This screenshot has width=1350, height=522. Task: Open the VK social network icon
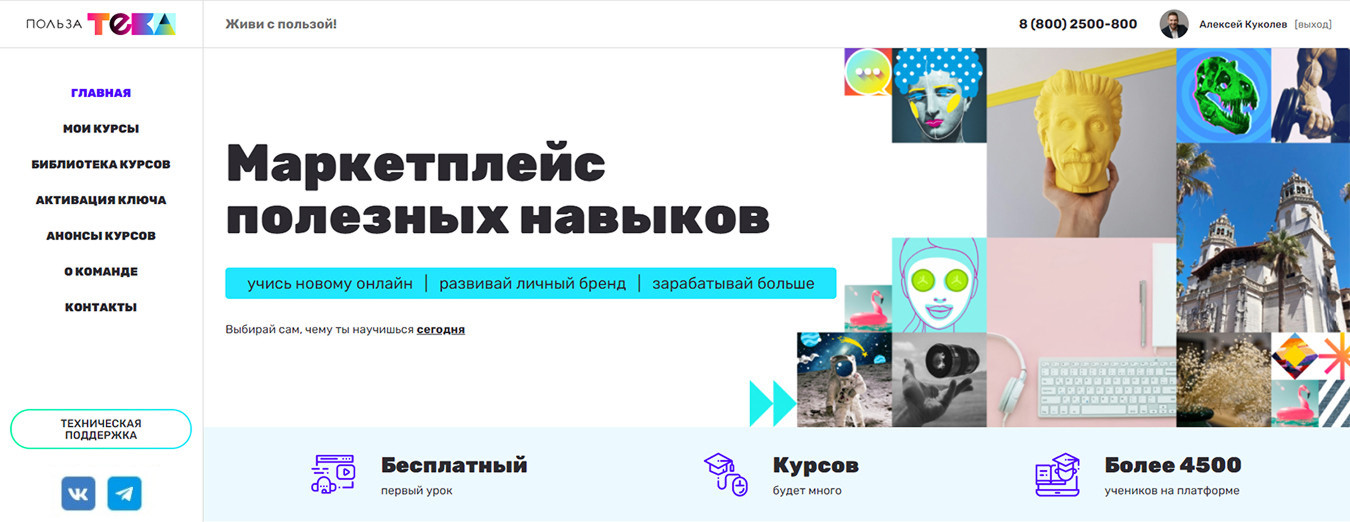pyautogui.click(x=78, y=493)
